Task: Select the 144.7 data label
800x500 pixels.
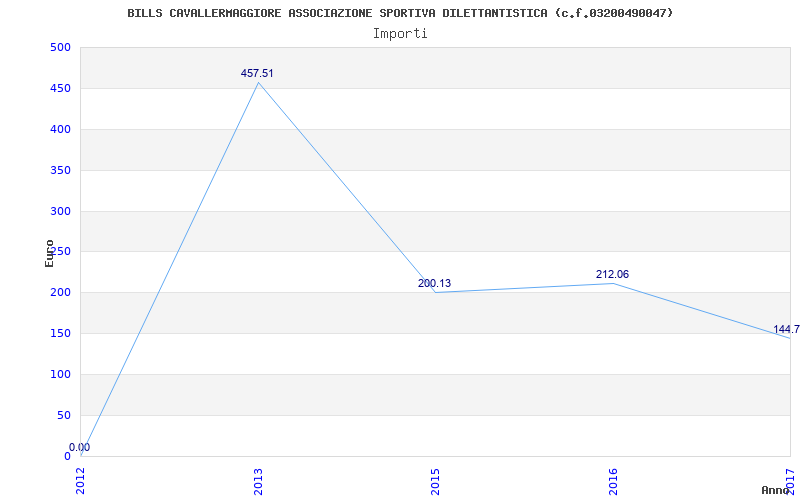Action: 786,329
